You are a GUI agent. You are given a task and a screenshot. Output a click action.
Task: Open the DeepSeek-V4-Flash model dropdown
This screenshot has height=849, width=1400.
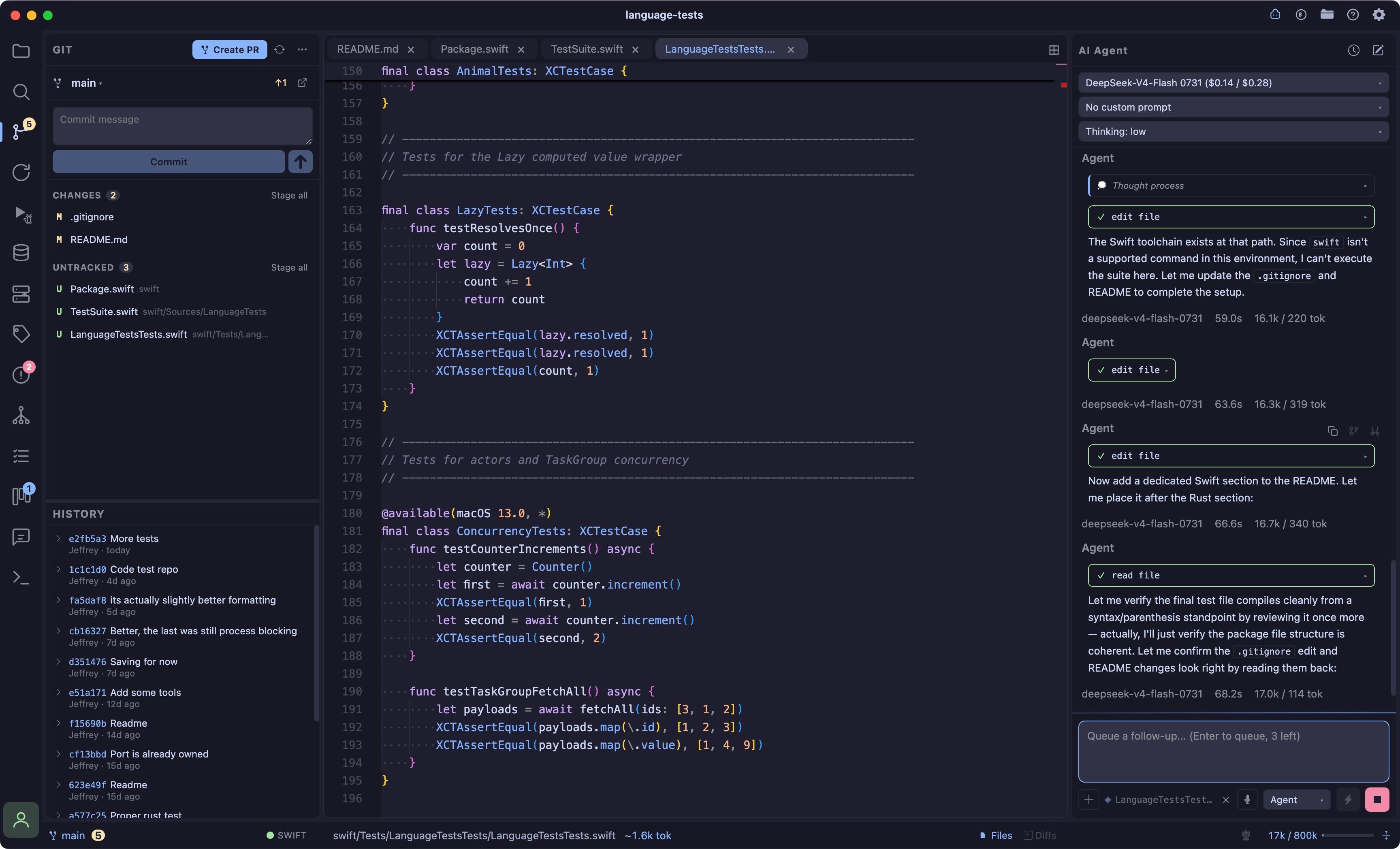click(1233, 83)
